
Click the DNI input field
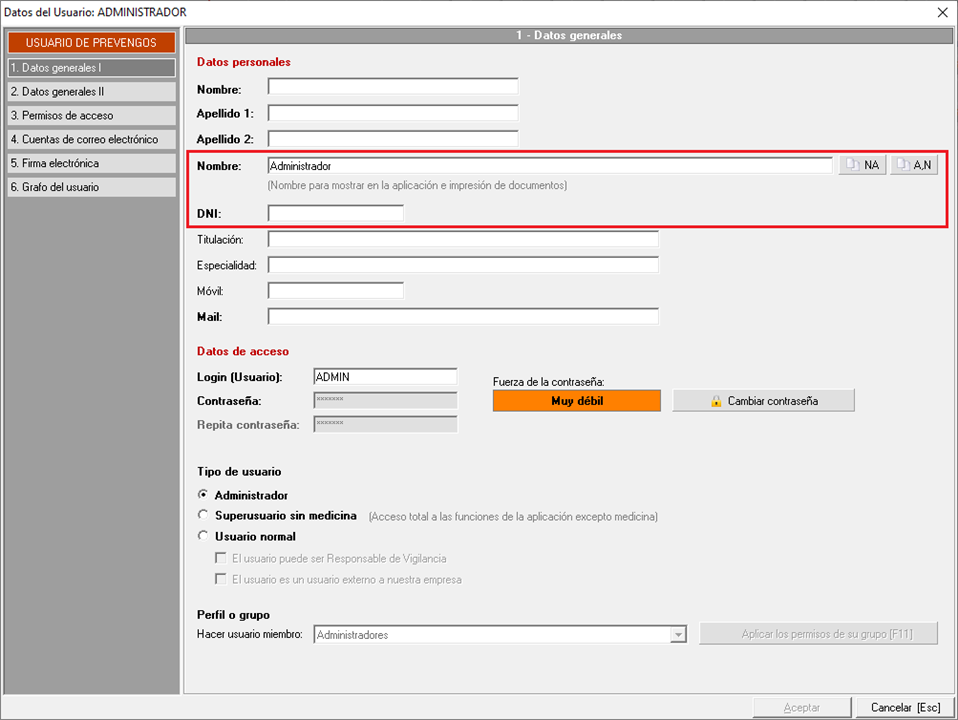(x=335, y=213)
